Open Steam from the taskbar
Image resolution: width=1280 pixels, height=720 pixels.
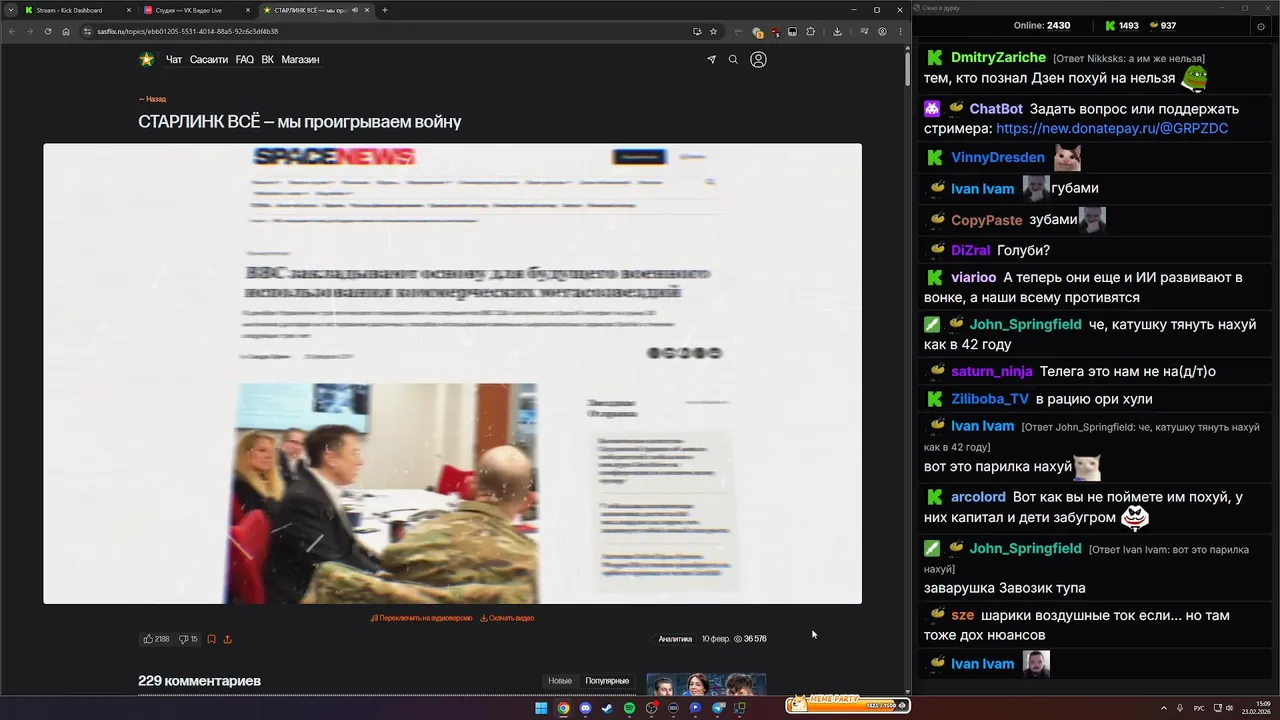[x=607, y=708]
